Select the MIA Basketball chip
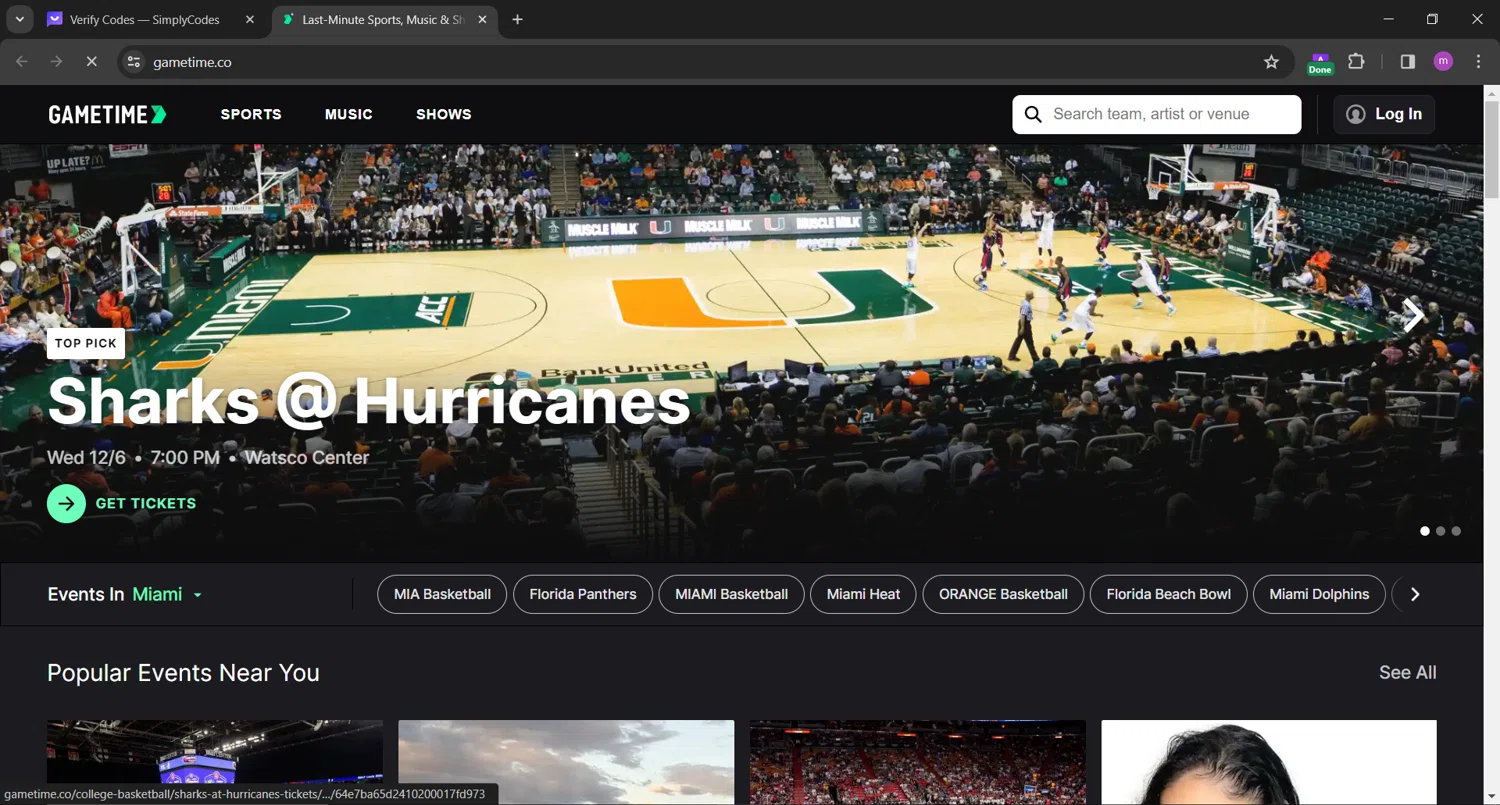This screenshot has width=1500, height=805. (x=442, y=594)
